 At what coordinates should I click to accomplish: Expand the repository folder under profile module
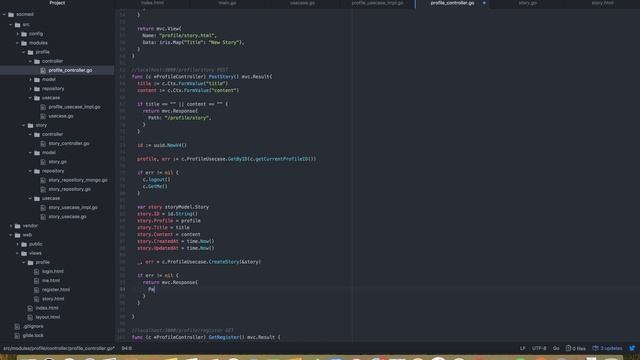point(31,89)
